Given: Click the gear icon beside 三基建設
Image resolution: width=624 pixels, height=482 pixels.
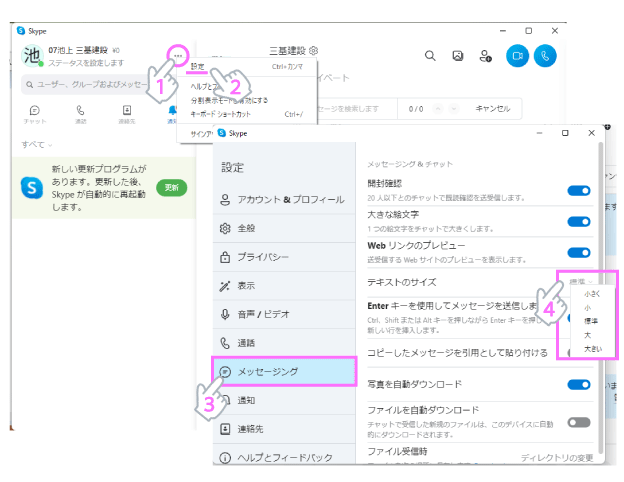Looking at the screenshot, I should tap(314, 51).
